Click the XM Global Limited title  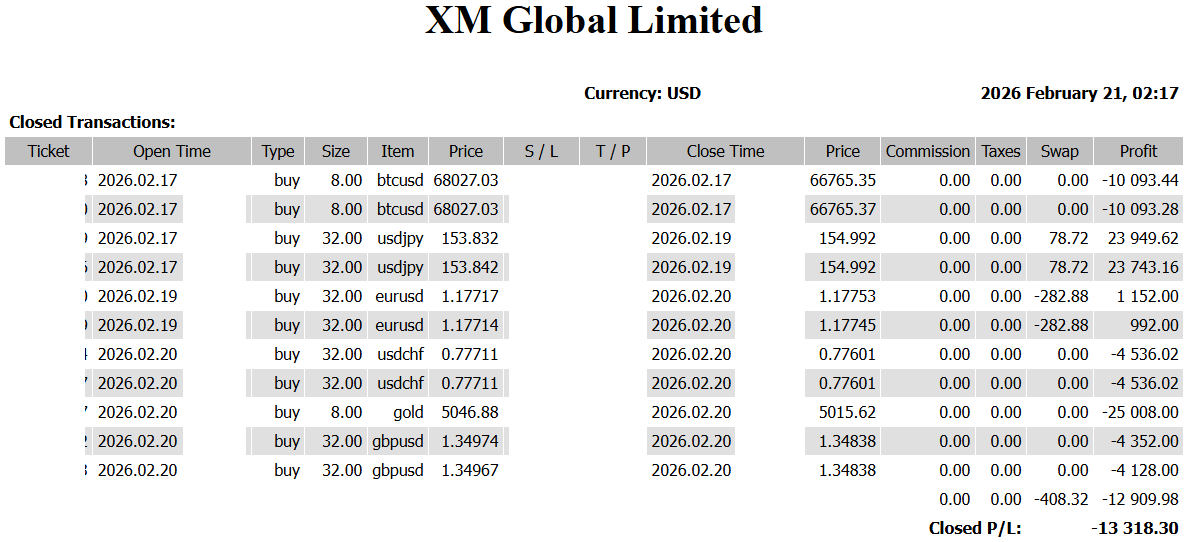coord(594,20)
